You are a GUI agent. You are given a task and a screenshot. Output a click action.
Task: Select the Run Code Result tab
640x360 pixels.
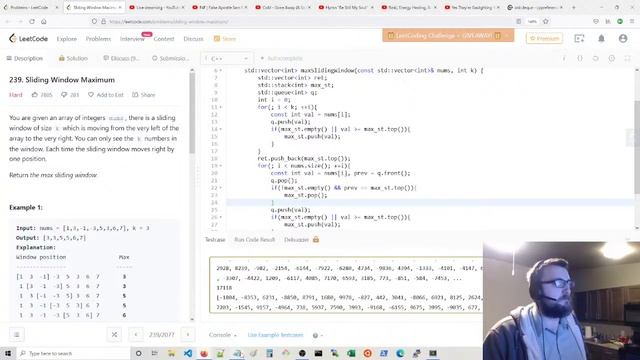coord(255,240)
